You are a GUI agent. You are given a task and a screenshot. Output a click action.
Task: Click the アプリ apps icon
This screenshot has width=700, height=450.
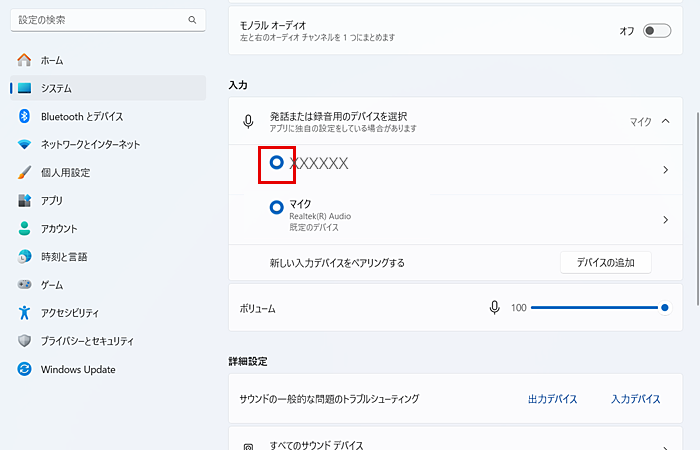24,200
